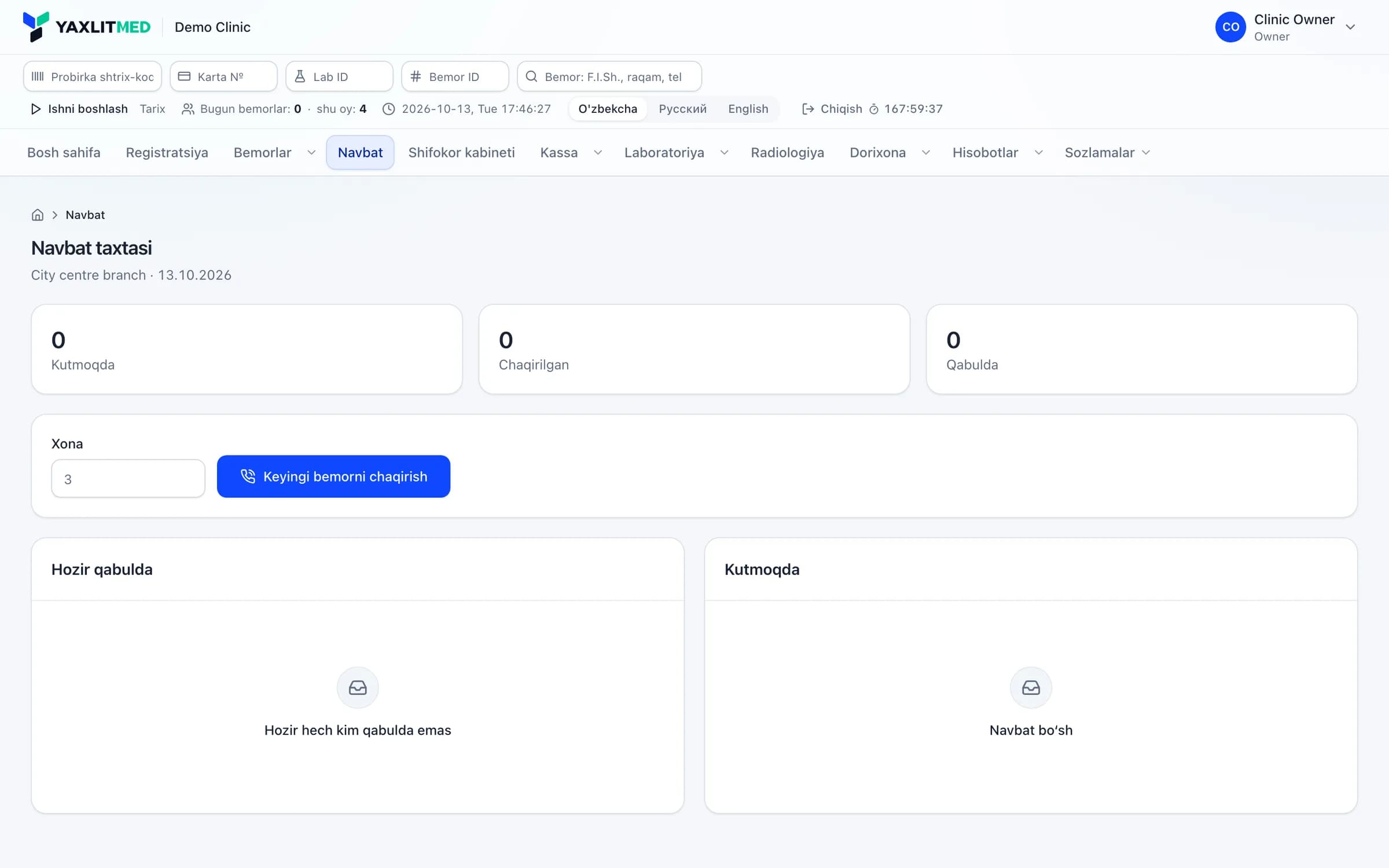
Task: Focus the Probirka shtrix-kod input
Action: coord(93,76)
